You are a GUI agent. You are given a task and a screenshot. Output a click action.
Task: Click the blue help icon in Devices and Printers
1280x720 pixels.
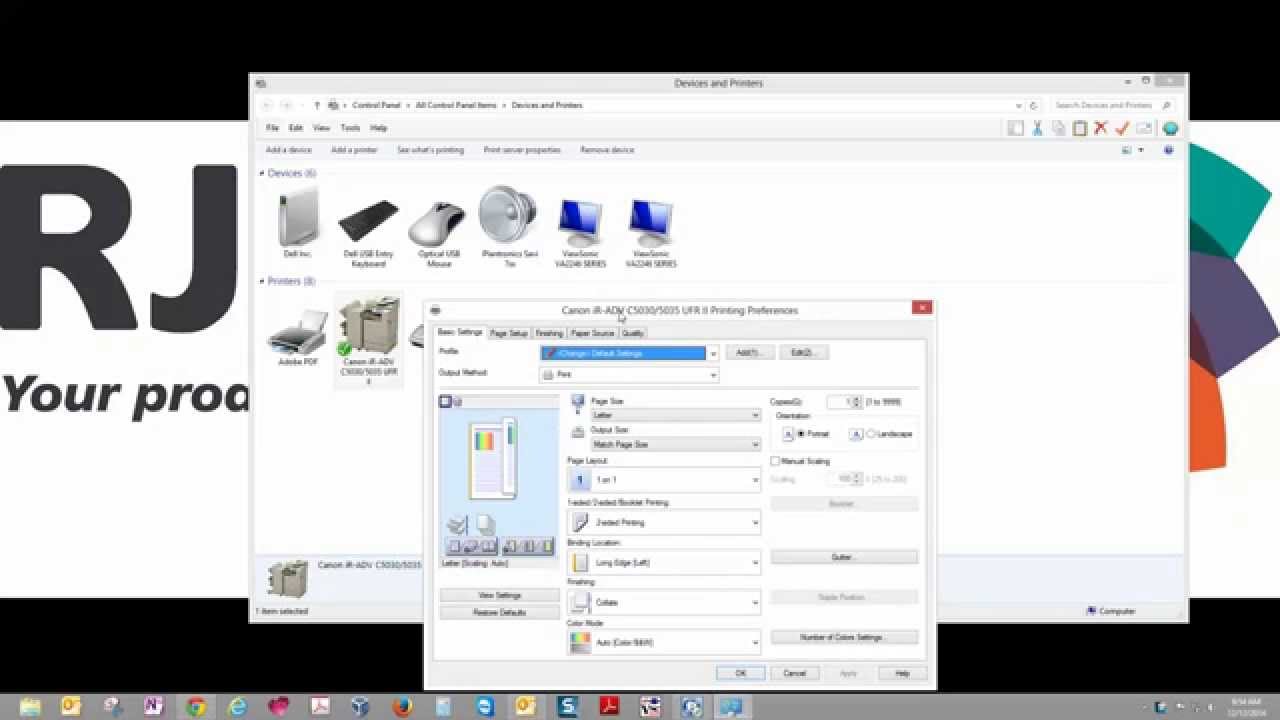[1168, 150]
